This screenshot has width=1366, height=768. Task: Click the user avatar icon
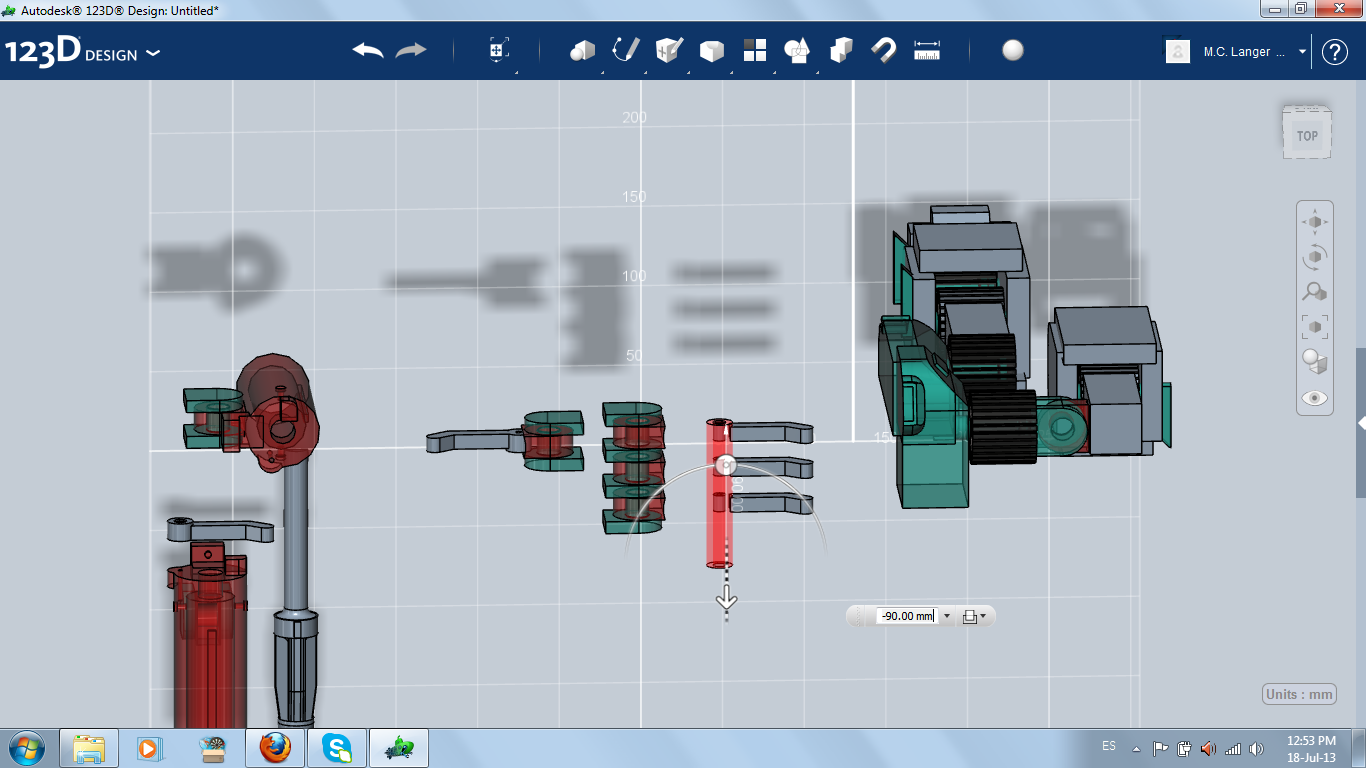tap(1178, 52)
